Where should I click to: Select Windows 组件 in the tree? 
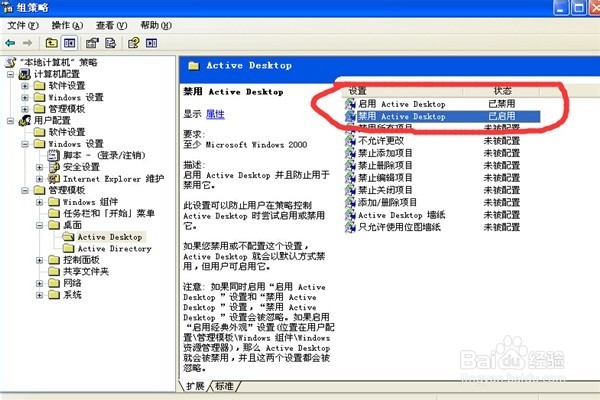point(90,202)
